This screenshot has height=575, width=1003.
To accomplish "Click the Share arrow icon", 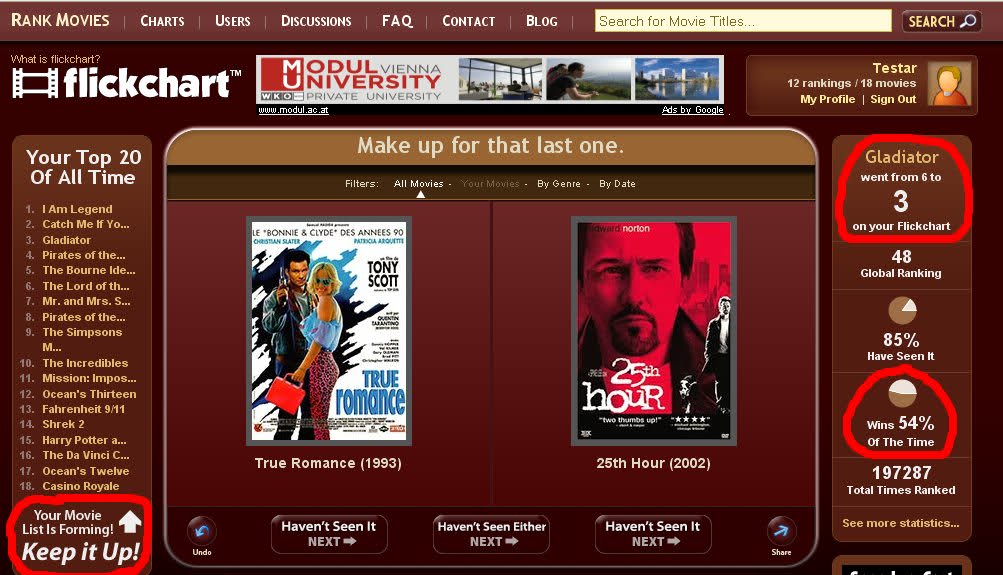I will point(781,531).
